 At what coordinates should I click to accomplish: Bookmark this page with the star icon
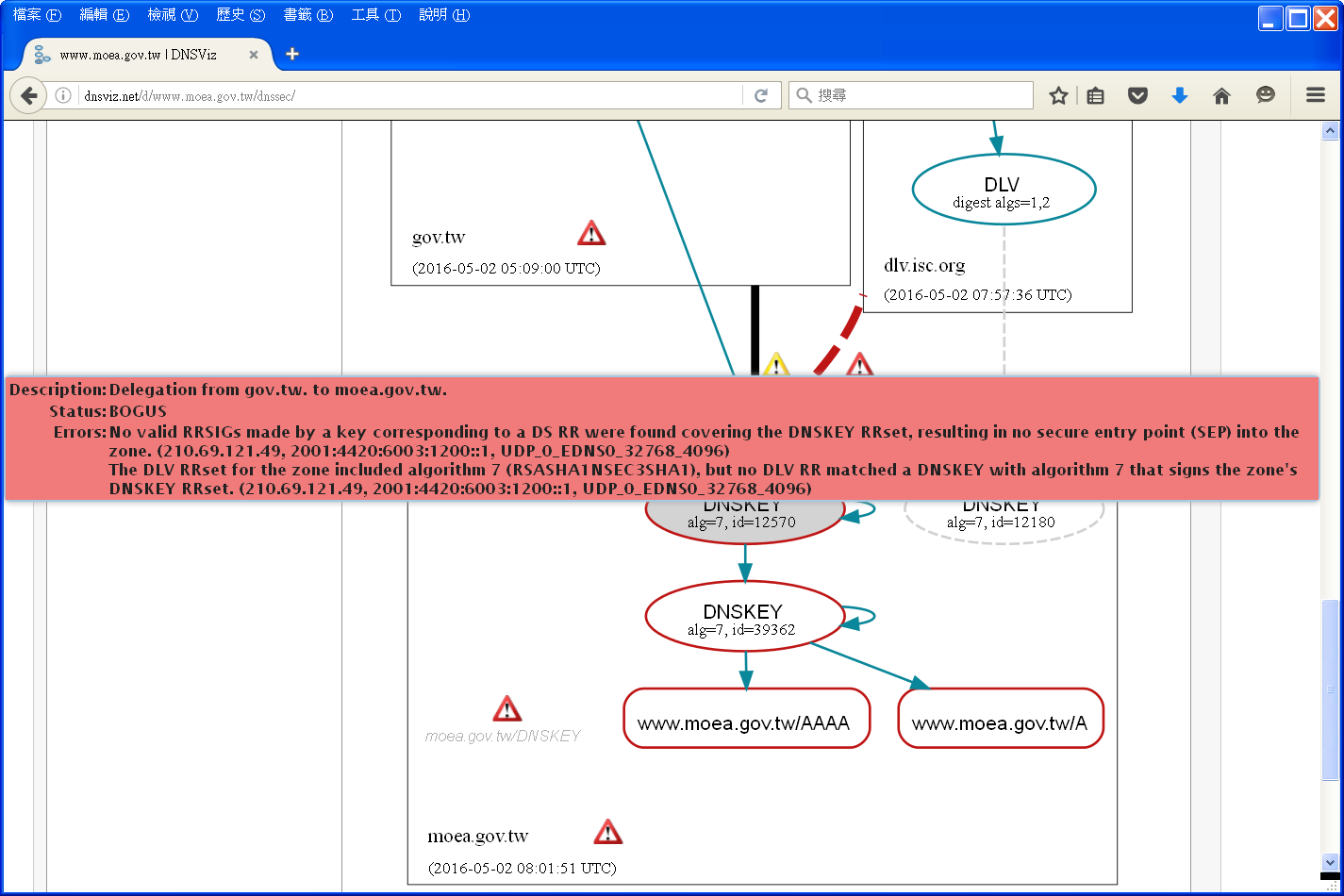click(1058, 95)
